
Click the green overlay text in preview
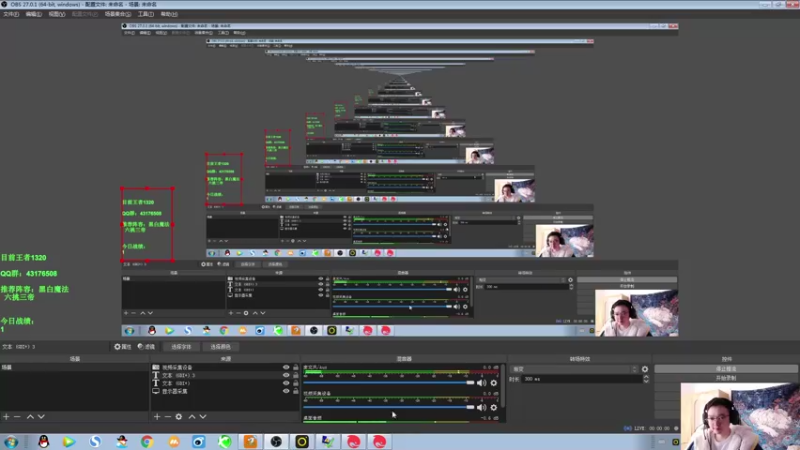(x=34, y=294)
